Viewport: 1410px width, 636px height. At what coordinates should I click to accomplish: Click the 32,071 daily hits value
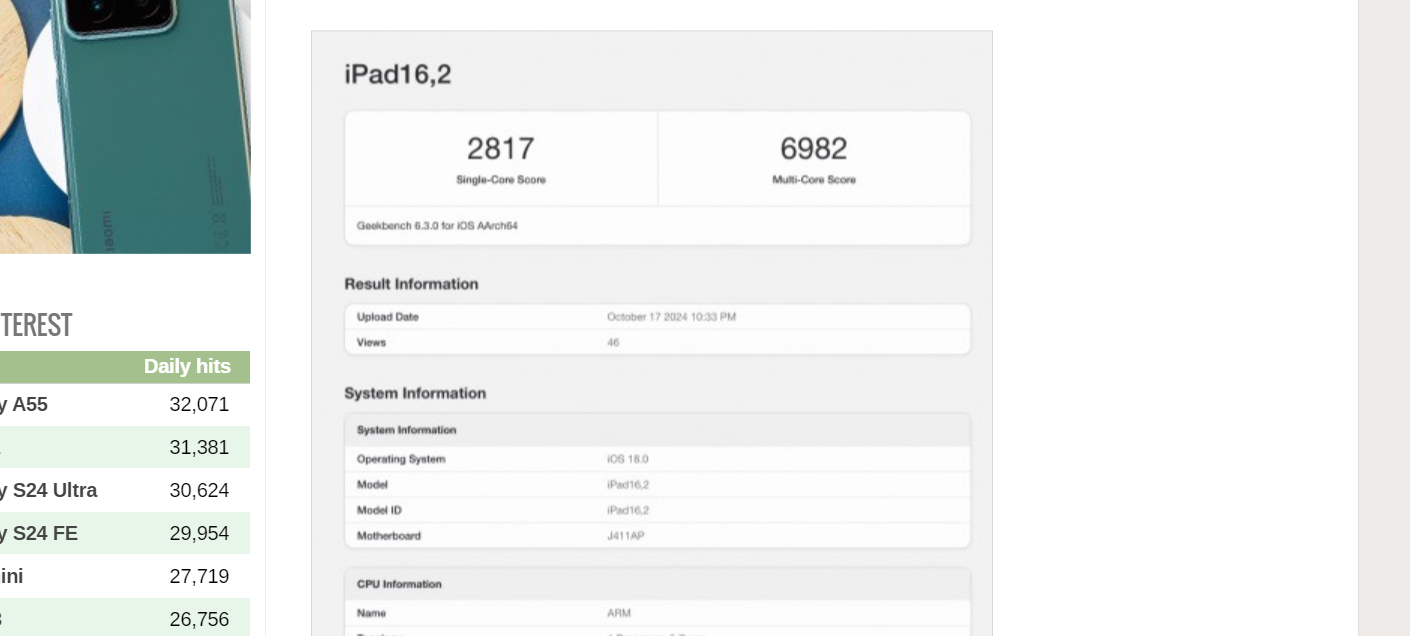tap(199, 405)
